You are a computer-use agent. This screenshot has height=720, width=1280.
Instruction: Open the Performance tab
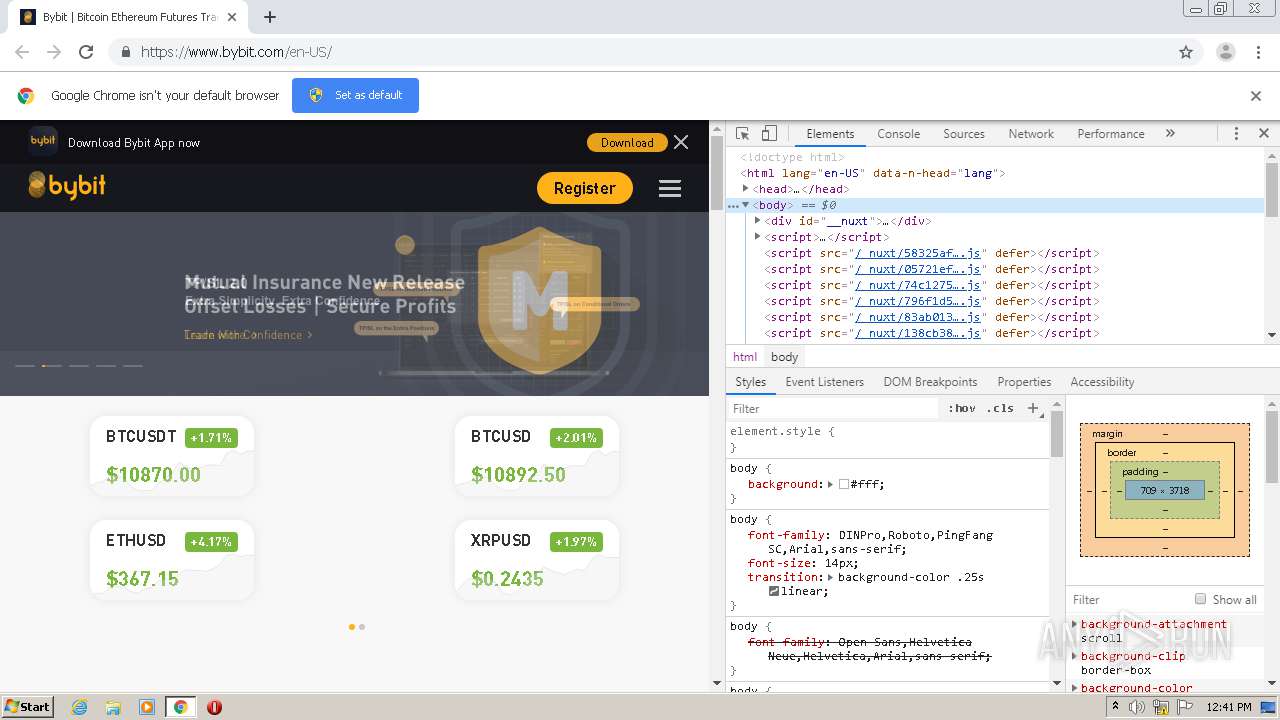(1110, 133)
